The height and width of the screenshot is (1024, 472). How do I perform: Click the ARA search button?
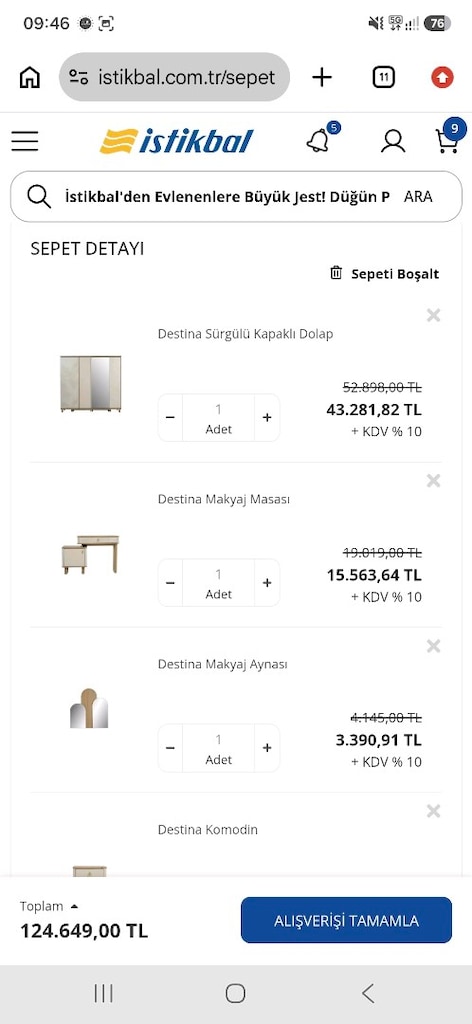point(418,197)
